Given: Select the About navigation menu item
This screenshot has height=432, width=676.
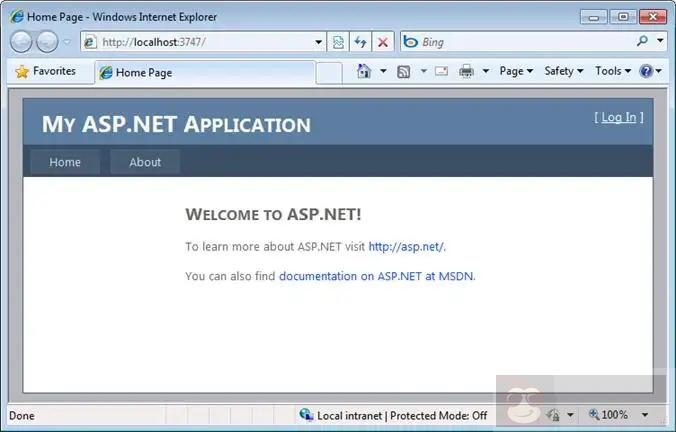Looking at the screenshot, I should click(x=145, y=162).
